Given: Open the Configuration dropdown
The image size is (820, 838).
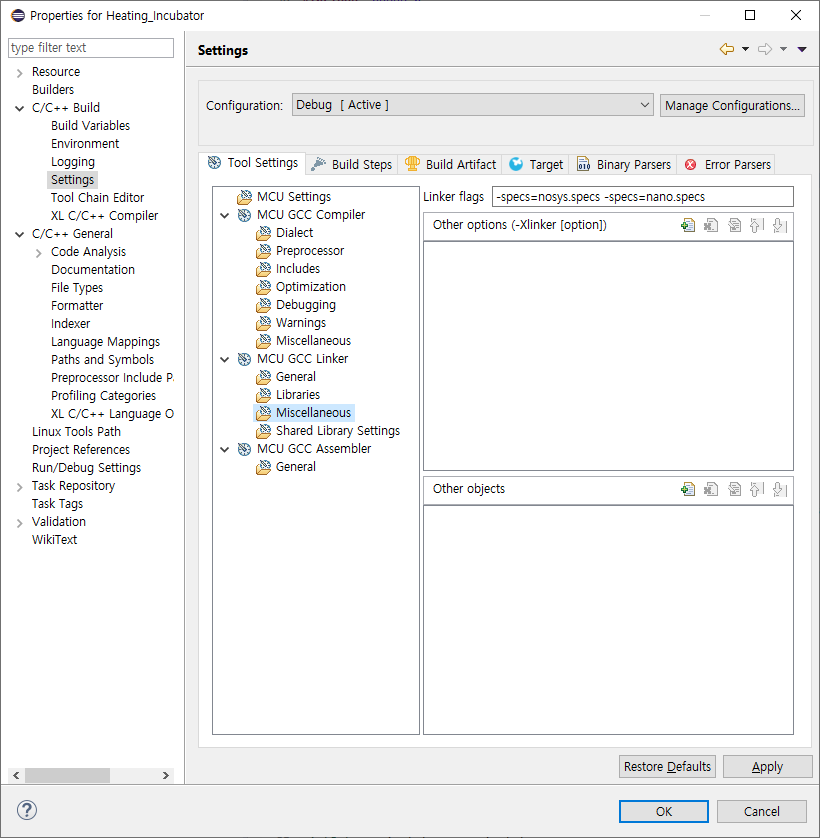Looking at the screenshot, I should 473,105.
